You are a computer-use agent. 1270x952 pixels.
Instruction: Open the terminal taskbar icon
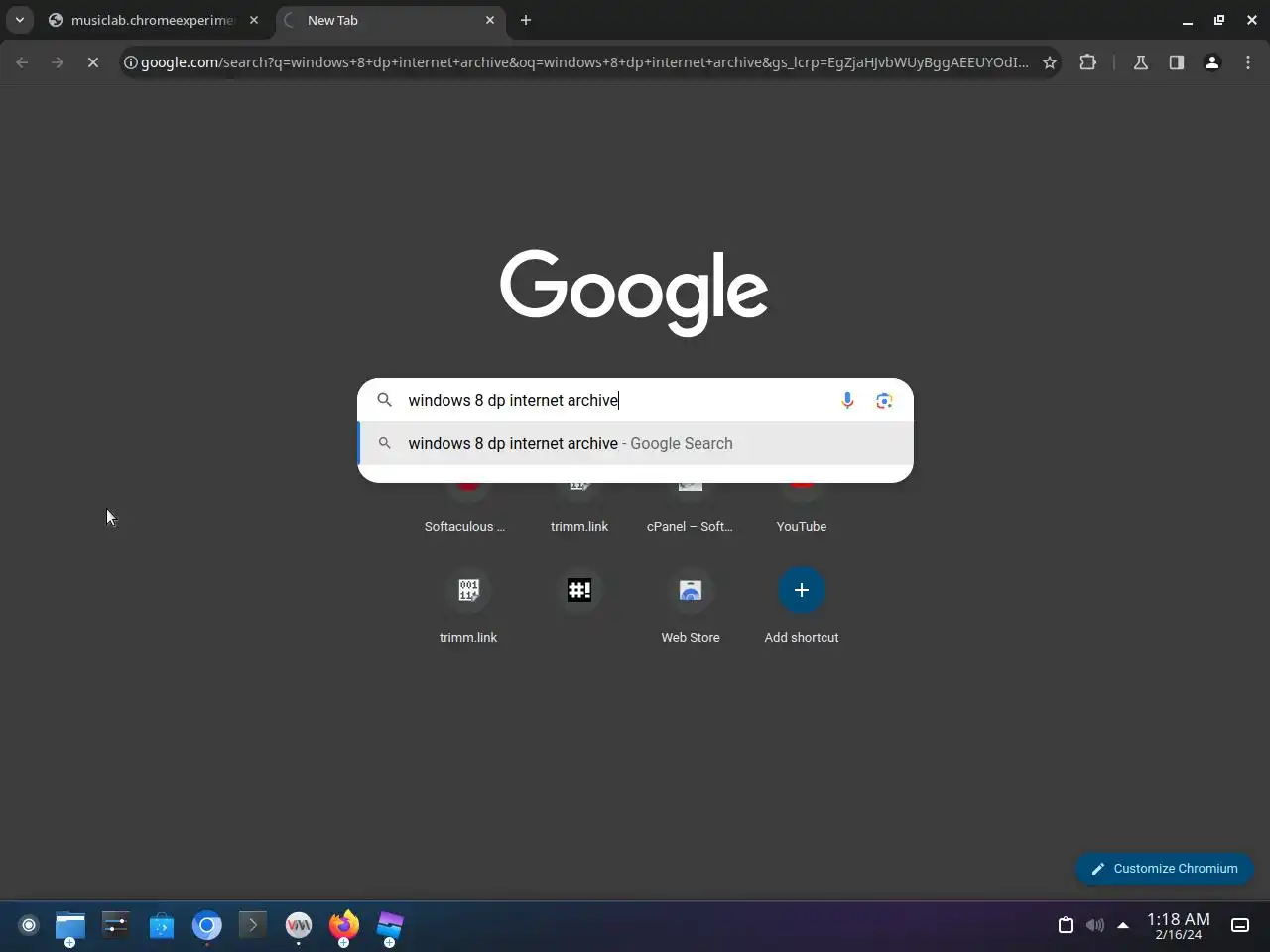click(x=253, y=925)
